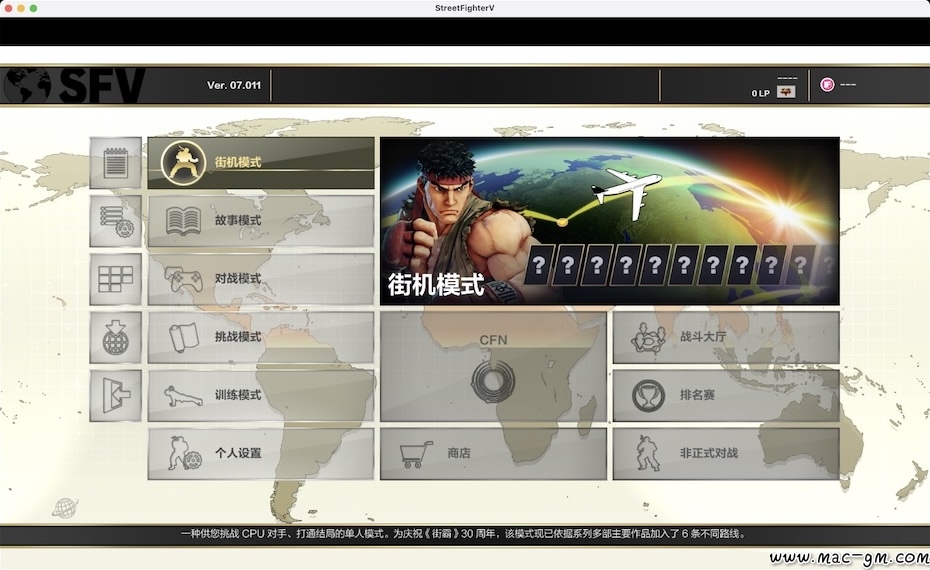Click the large 街机模式 banner title
The height and width of the screenshot is (570, 930).
click(436, 285)
